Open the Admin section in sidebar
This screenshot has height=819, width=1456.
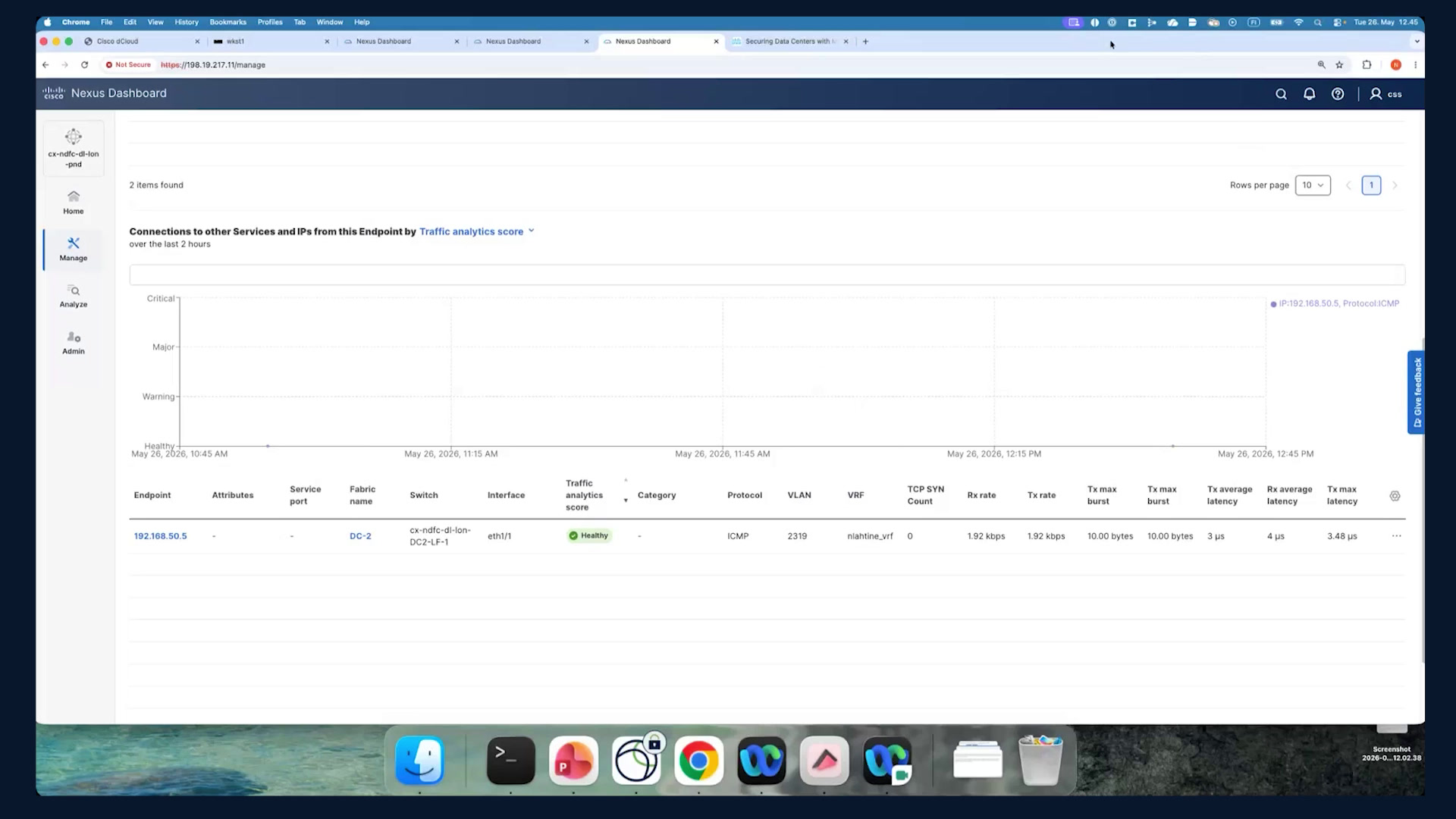[x=74, y=343]
